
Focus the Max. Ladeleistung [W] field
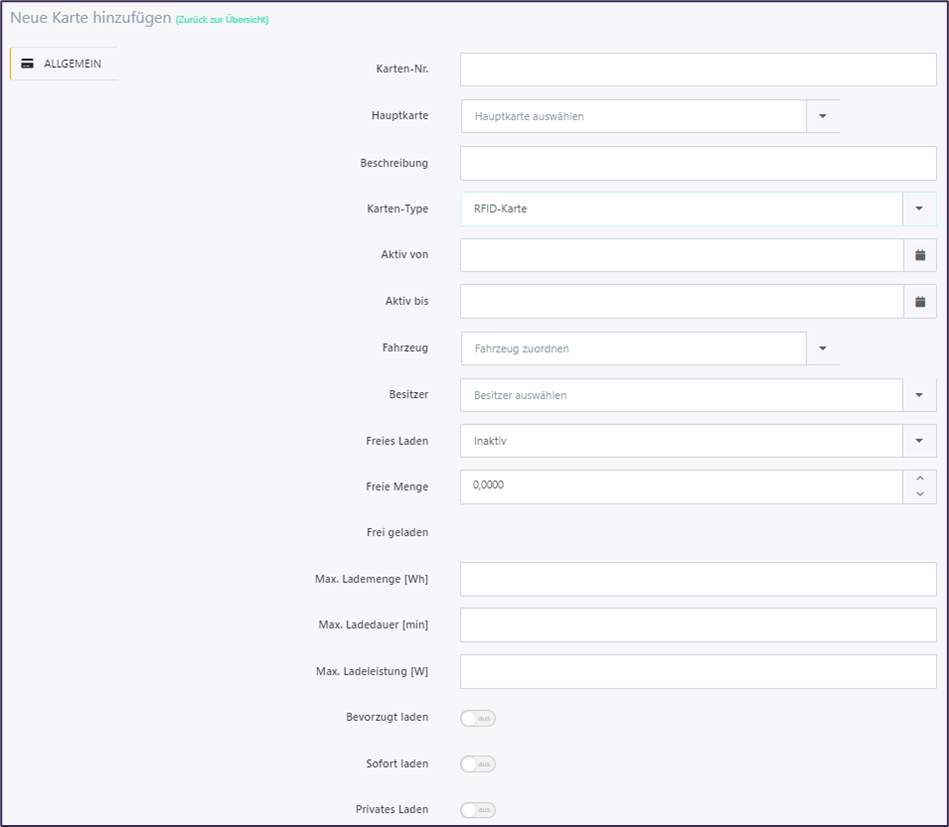698,671
